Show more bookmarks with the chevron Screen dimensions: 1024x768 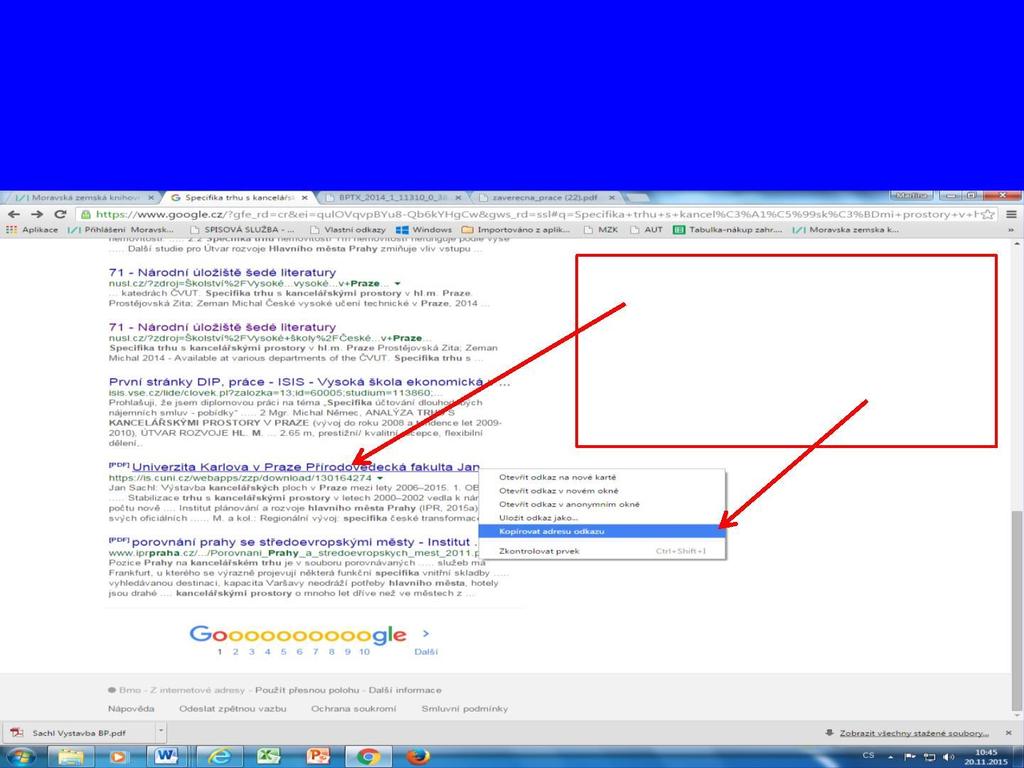tap(1011, 230)
